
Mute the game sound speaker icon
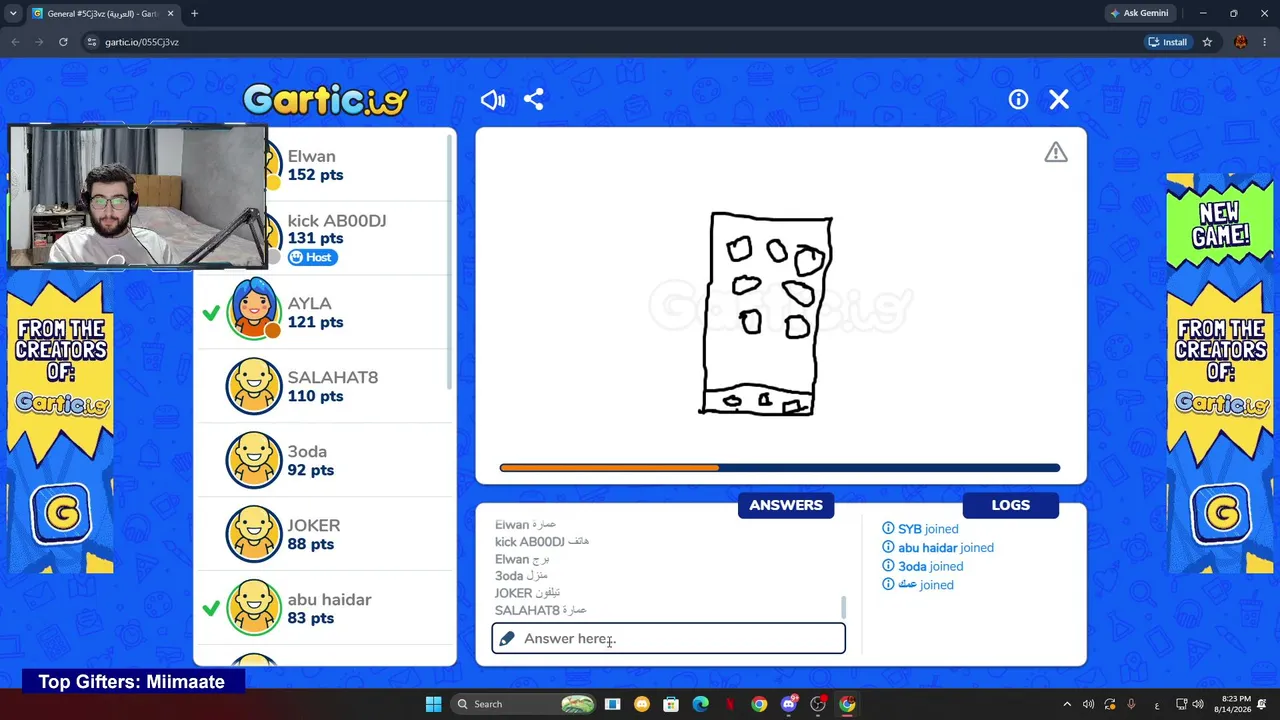tap(492, 99)
